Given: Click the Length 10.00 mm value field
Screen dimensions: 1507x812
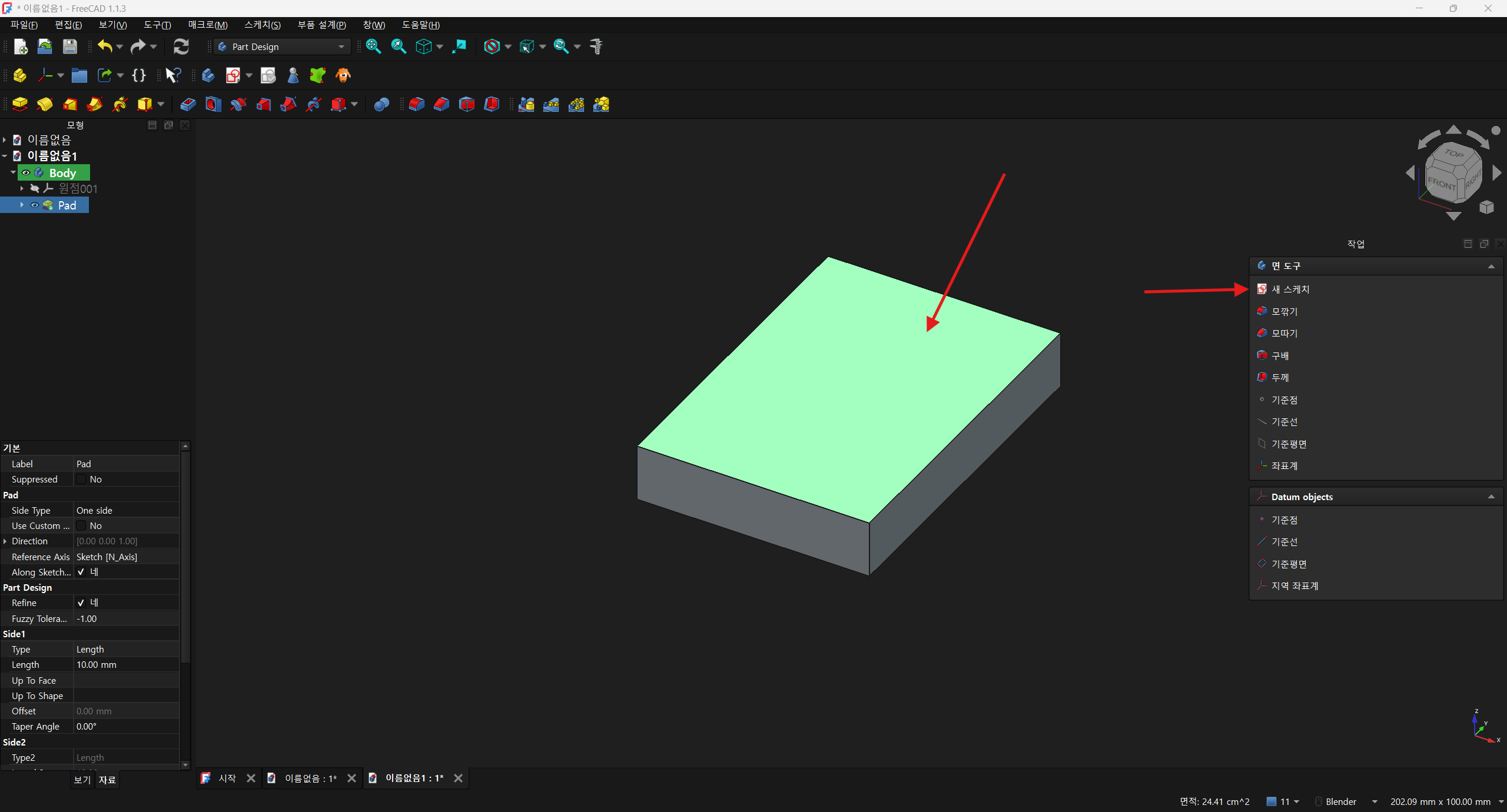Looking at the screenshot, I should coord(127,664).
